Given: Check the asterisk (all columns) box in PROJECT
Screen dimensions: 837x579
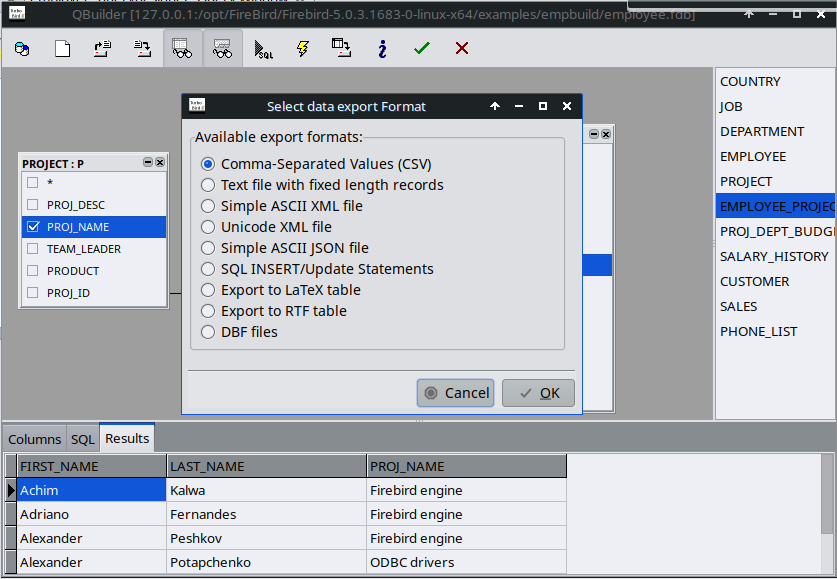Looking at the screenshot, I should tap(33, 183).
